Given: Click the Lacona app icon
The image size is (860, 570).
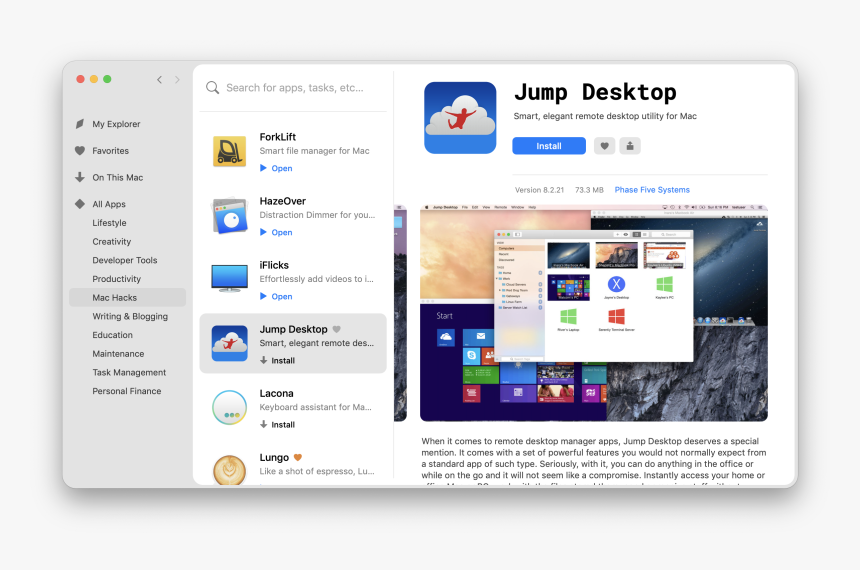Looking at the screenshot, I should (x=229, y=408).
